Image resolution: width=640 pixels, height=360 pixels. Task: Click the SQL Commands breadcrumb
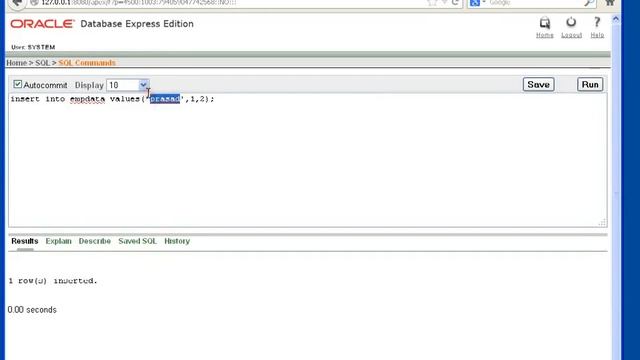(x=87, y=63)
